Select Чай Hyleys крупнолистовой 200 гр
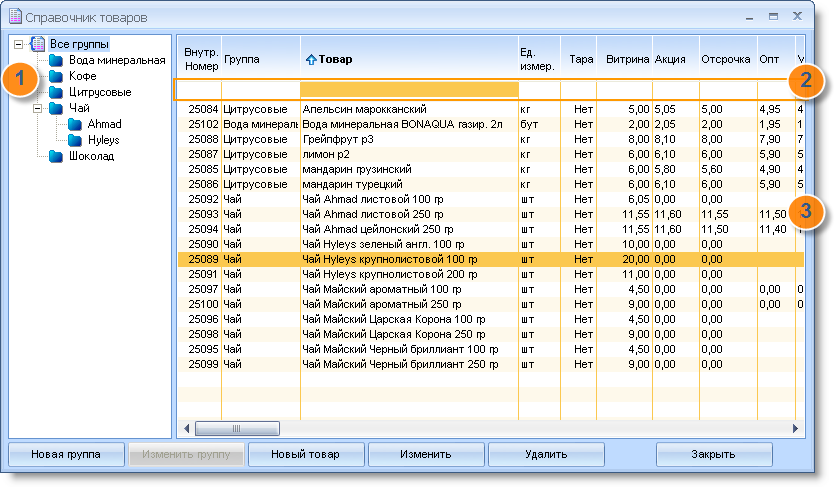 point(490,274)
